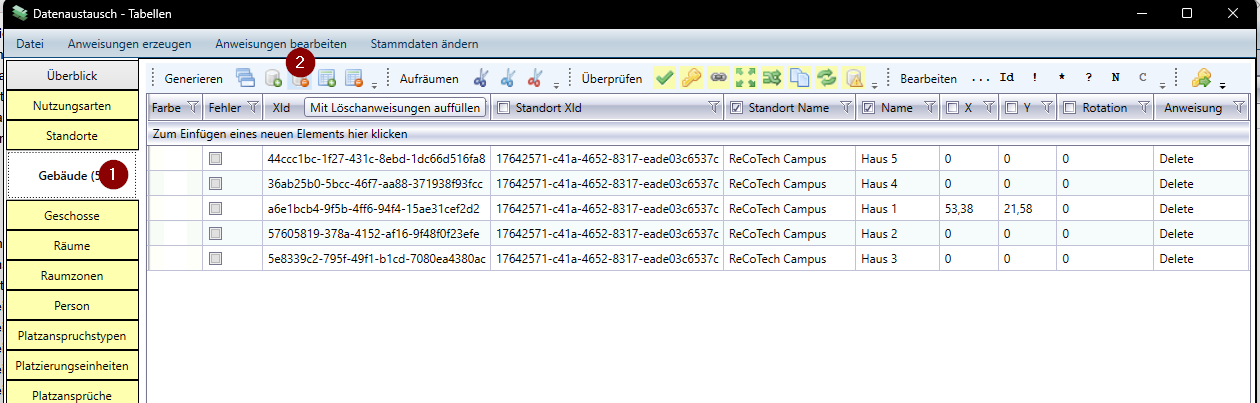Viewport: 1260px width, 403px height.
Task: Click the 'Id' edit toolbar icon
Action: 1007,79
